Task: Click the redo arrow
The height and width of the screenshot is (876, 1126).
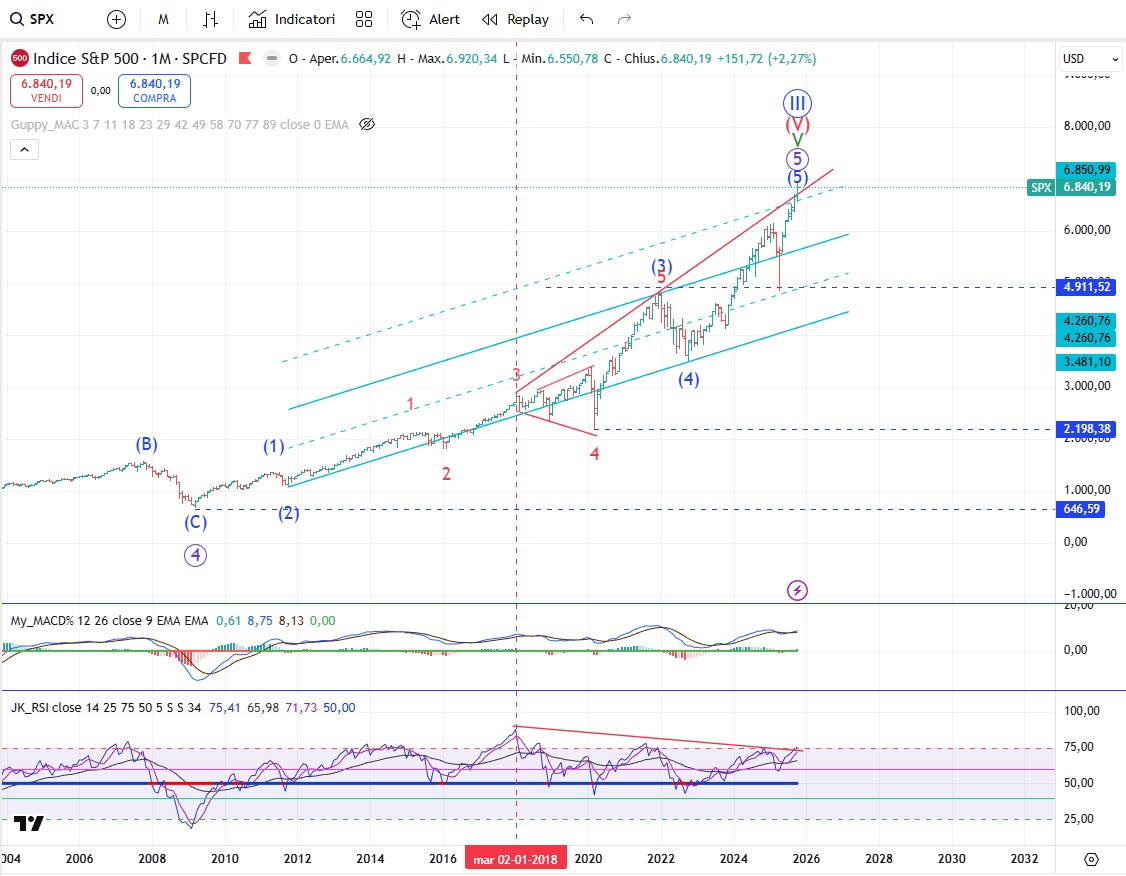Action: (625, 19)
